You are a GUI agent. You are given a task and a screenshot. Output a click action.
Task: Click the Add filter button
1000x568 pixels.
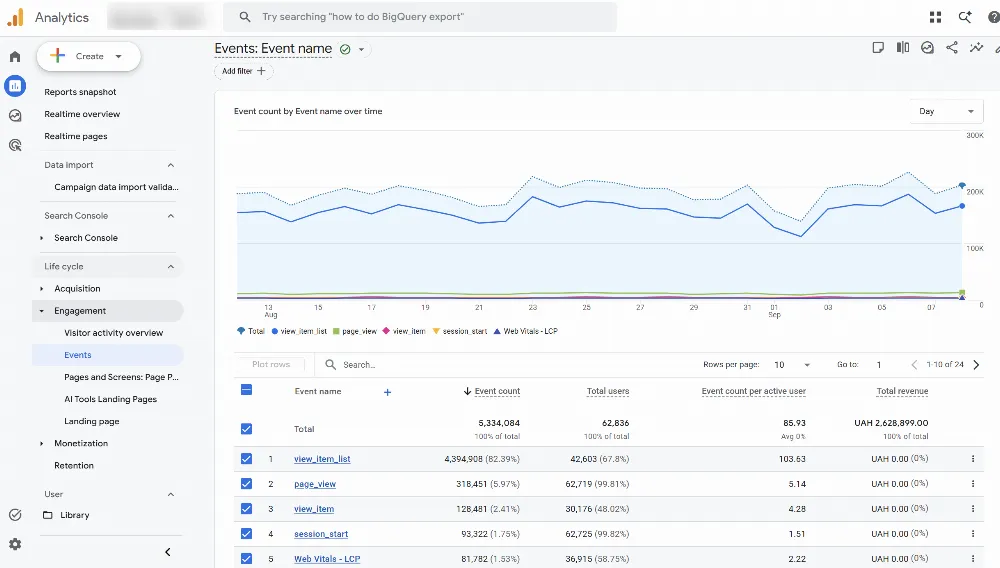244,71
